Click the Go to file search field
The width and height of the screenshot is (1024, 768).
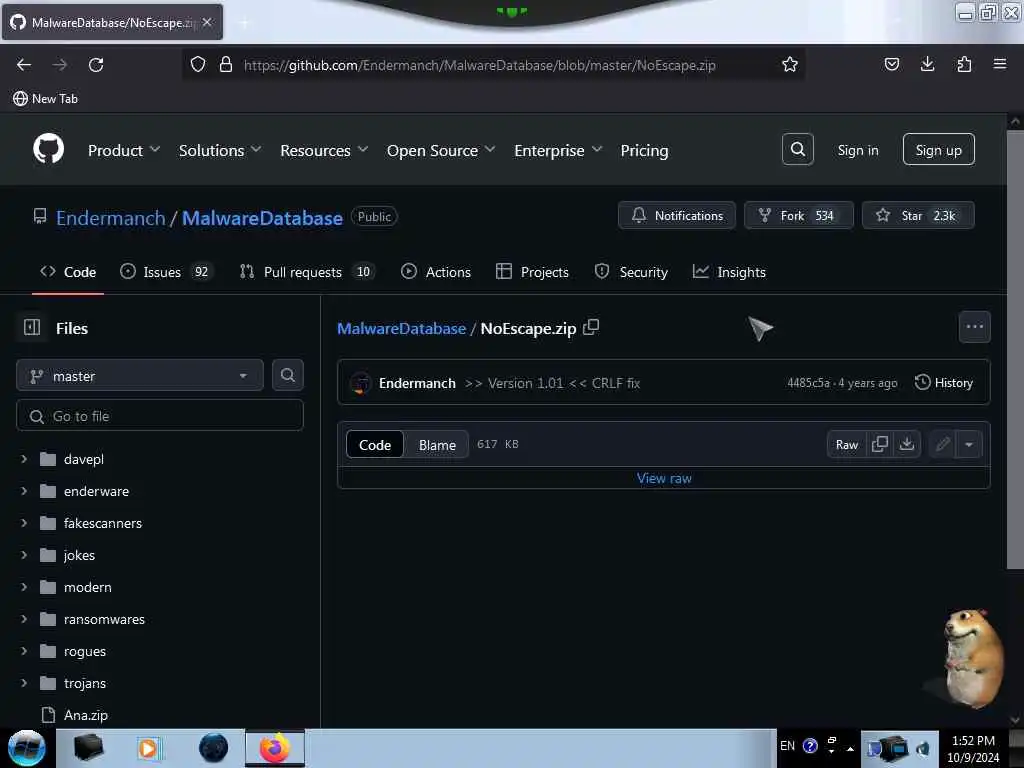tap(160, 416)
